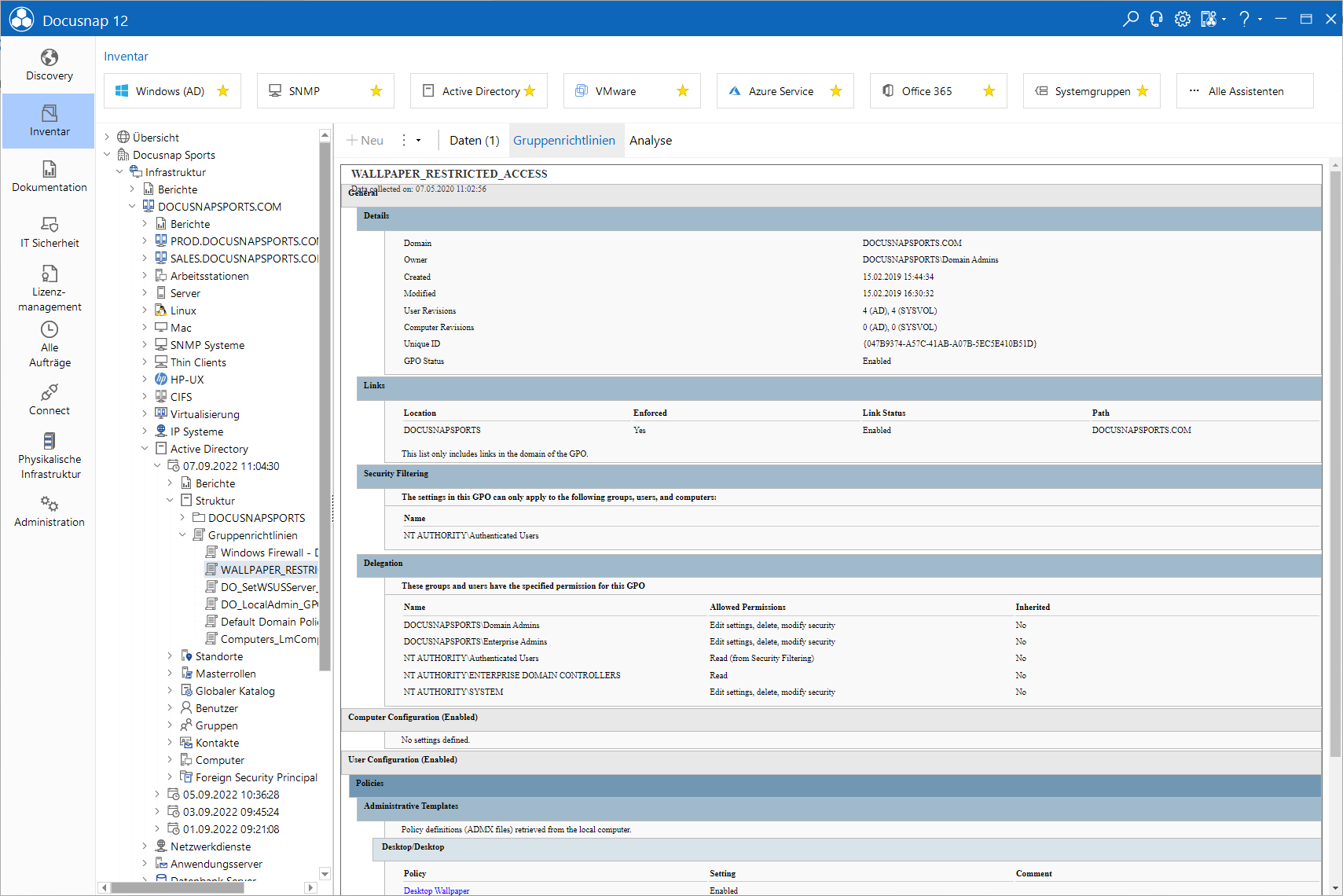Click the tree panel horizontal scrollbar
The image size is (1343, 896).
pyautogui.click(x=207, y=887)
